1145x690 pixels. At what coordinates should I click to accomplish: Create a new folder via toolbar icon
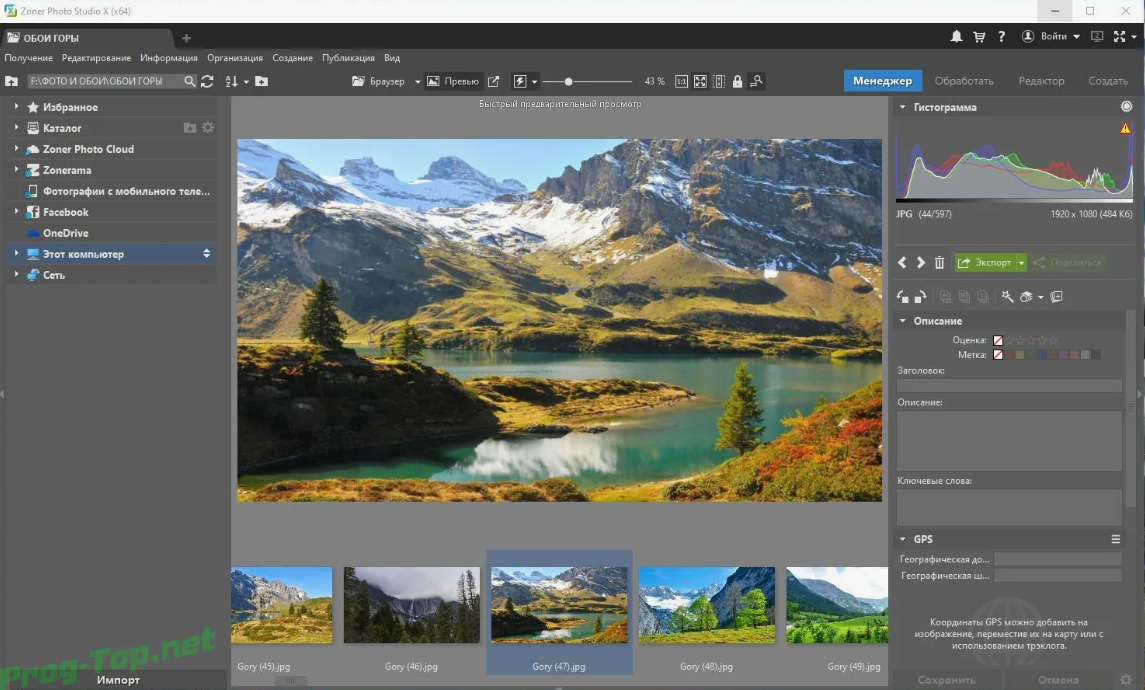[x=261, y=82]
